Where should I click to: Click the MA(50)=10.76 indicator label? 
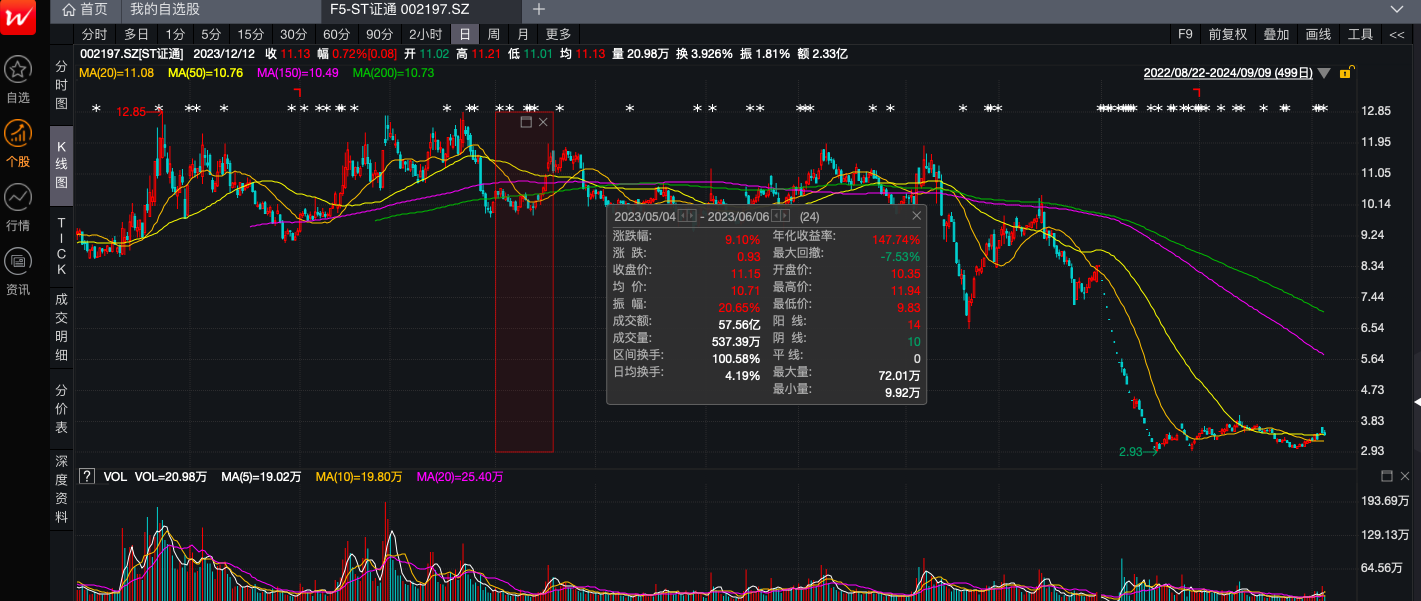pos(206,73)
